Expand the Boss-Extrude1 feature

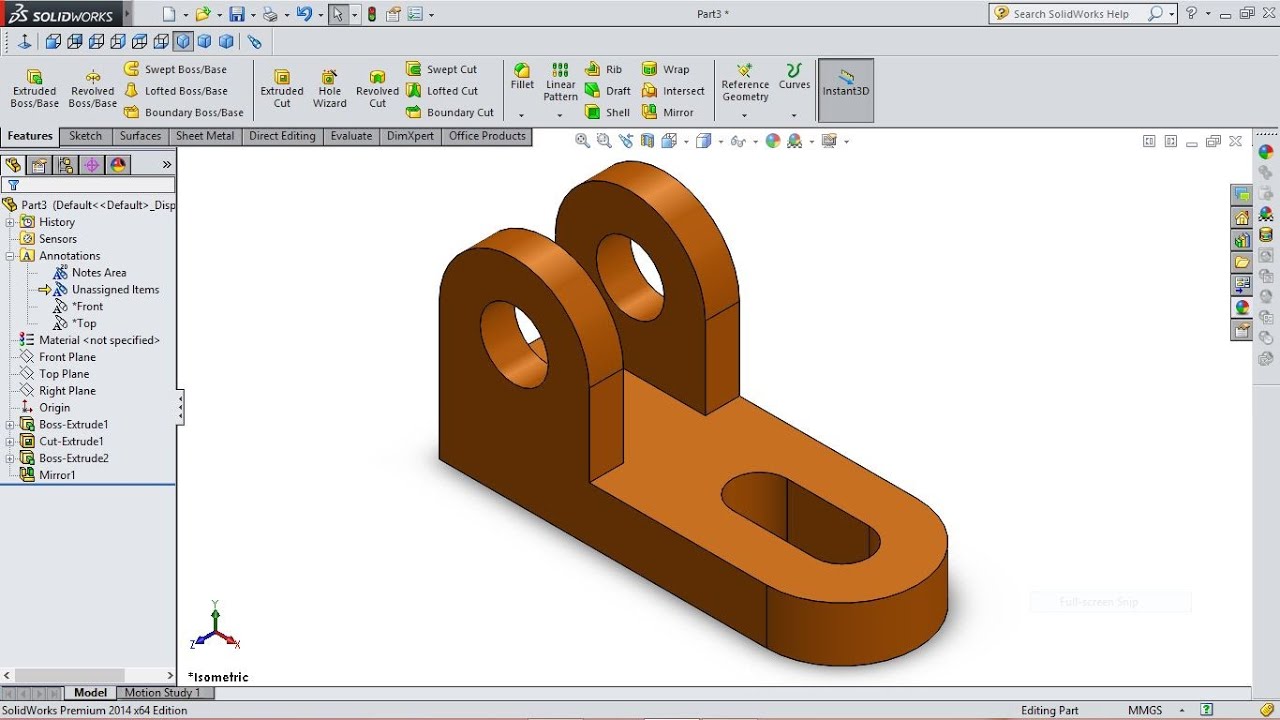pos(10,425)
